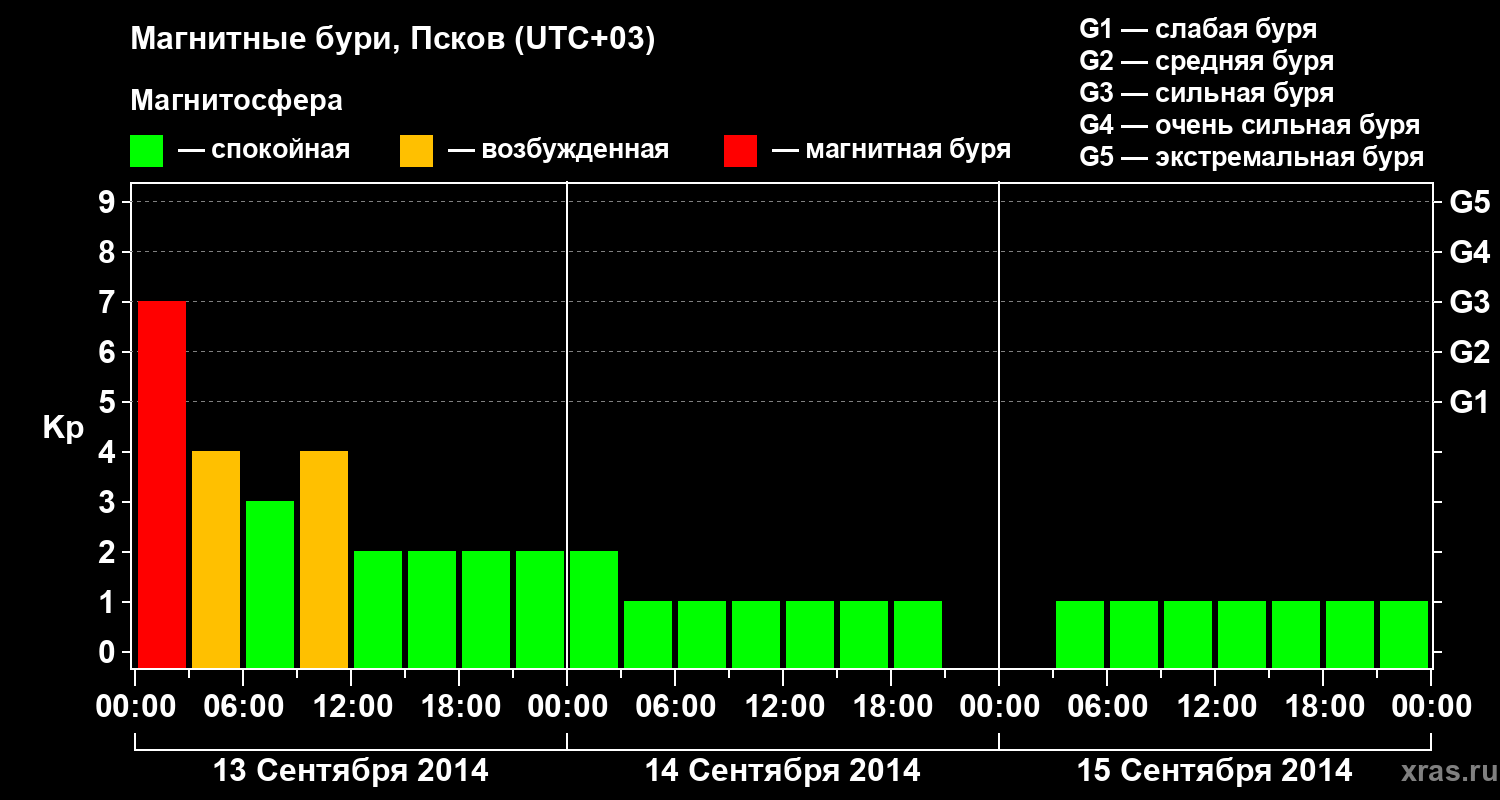Click the red 'магнитная буря' legend swatch
Image resolution: width=1500 pixels, height=800 pixels.
741,151
